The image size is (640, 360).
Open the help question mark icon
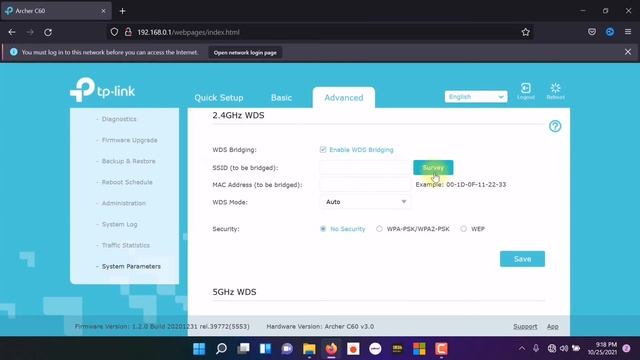tap(555, 126)
